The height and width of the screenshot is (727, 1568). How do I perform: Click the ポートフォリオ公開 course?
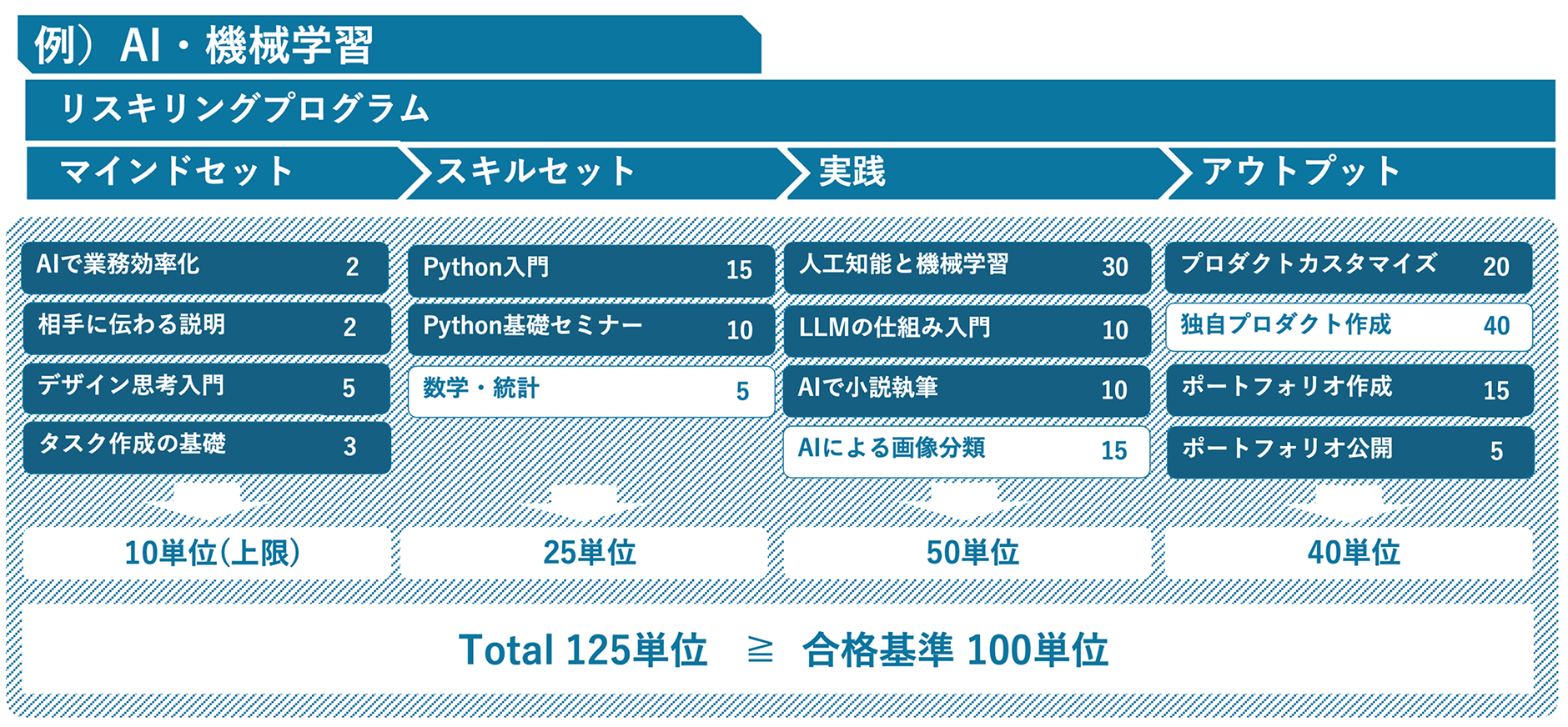point(1348,451)
